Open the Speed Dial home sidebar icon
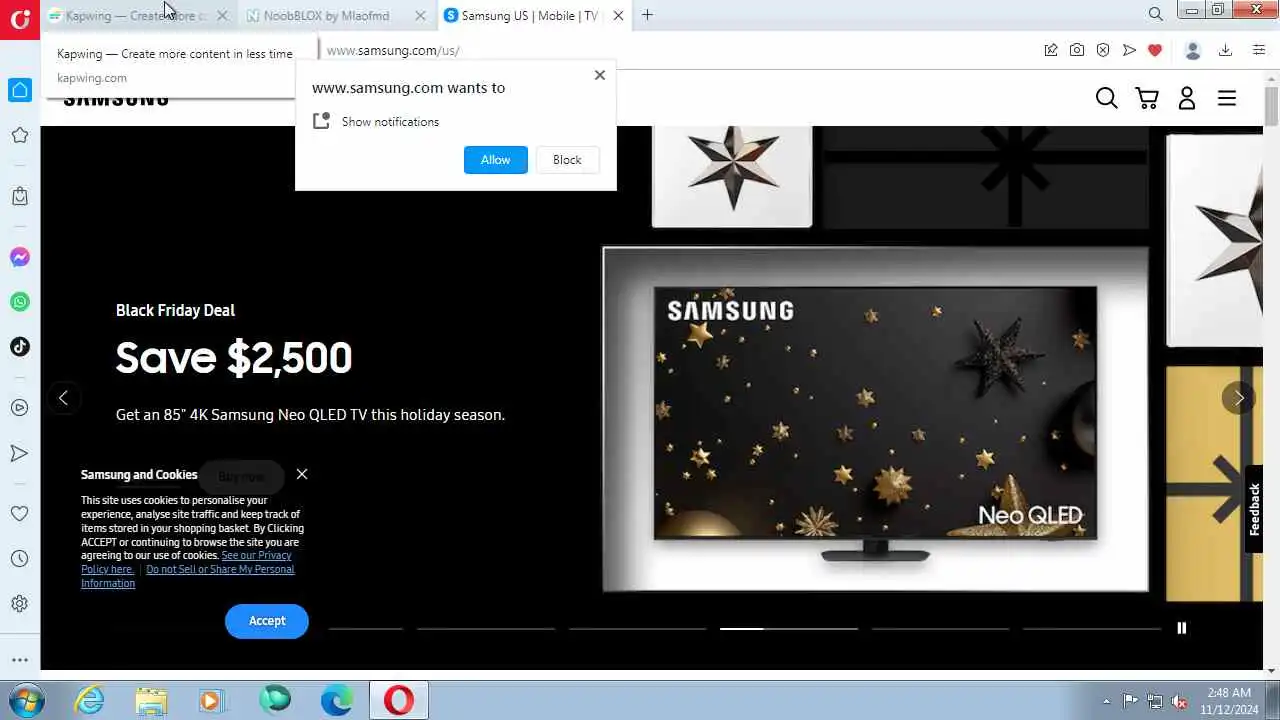Viewport: 1280px width, 720px height. coord(19,90)
